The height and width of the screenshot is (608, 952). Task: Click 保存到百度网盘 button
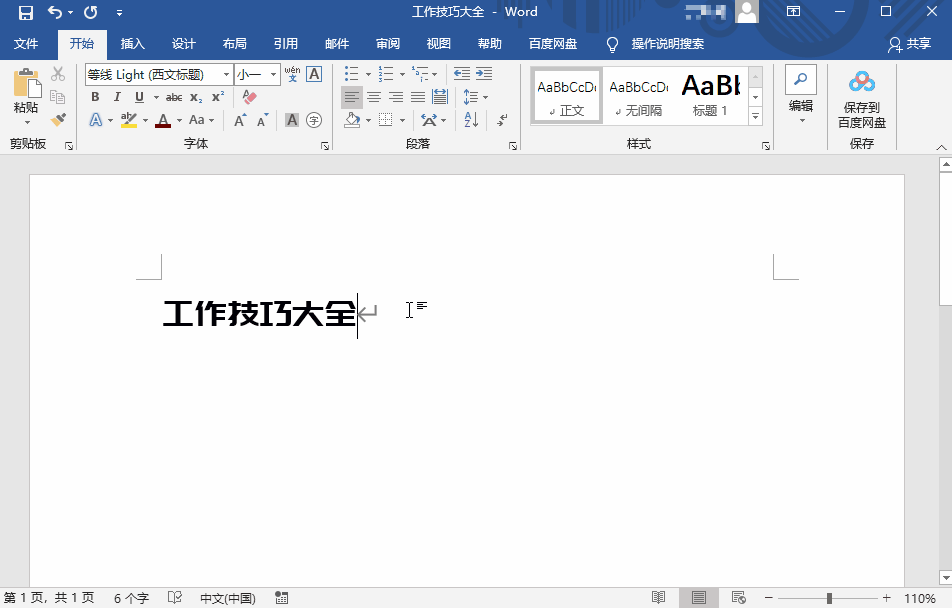coord(862,99)
